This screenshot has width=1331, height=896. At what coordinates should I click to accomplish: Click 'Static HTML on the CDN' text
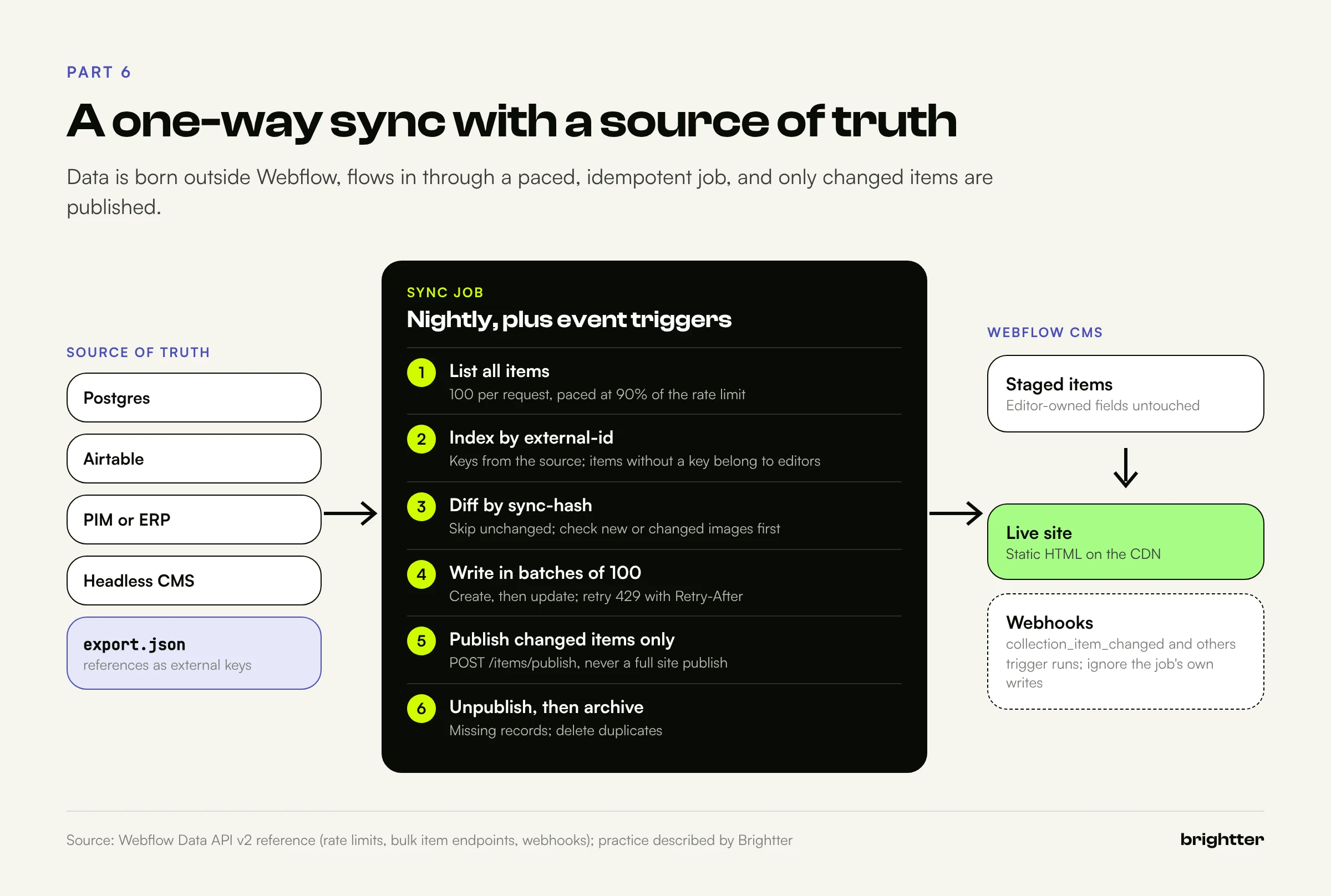tap(1083, 554)
